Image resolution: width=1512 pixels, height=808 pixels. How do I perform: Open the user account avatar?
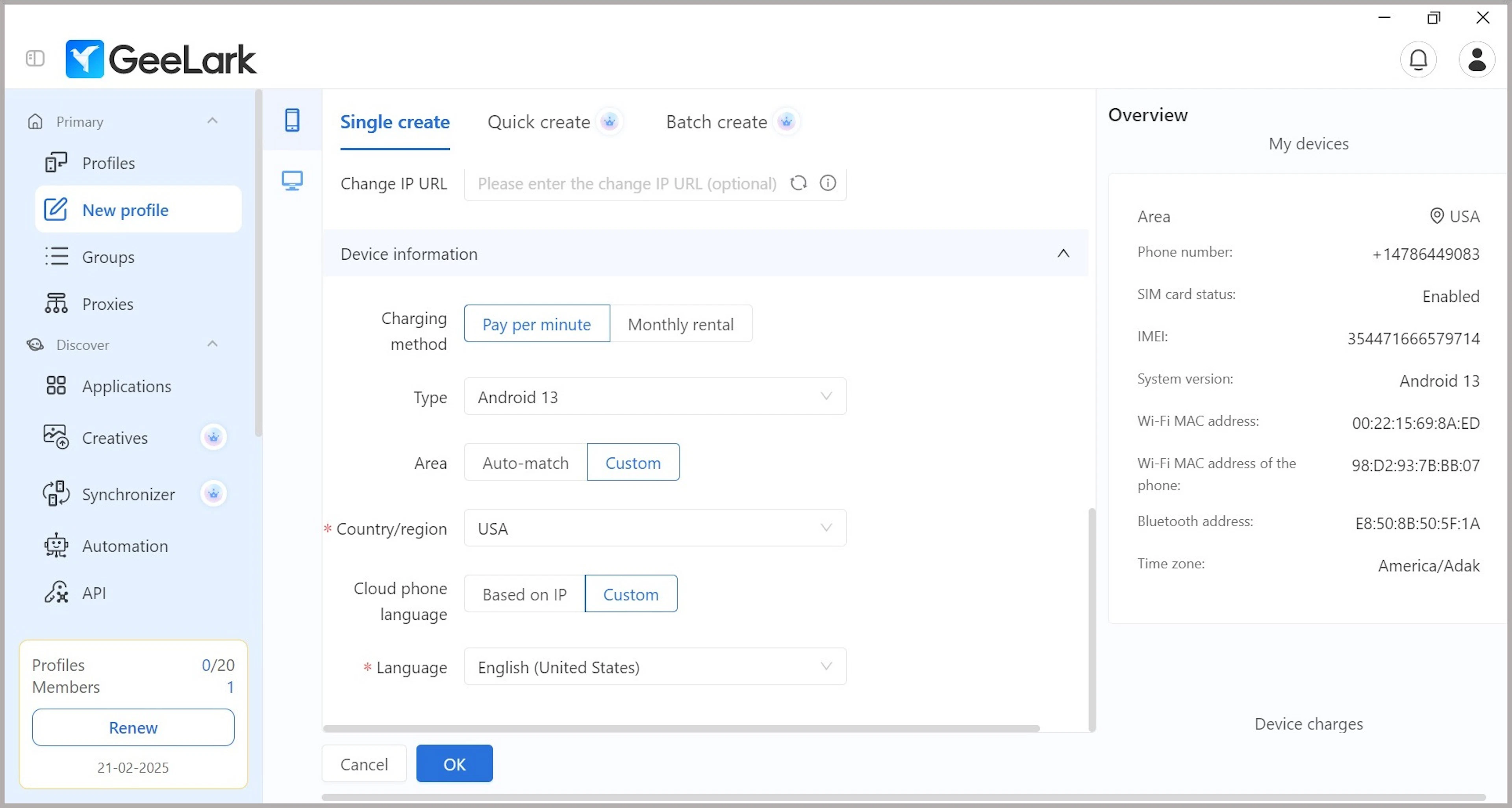pos(1477,59)
